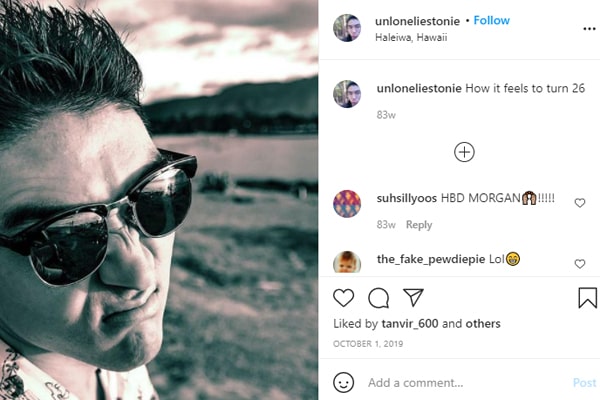
Task: Open emoji picker smiley icon
Action: tap(344, 382)
